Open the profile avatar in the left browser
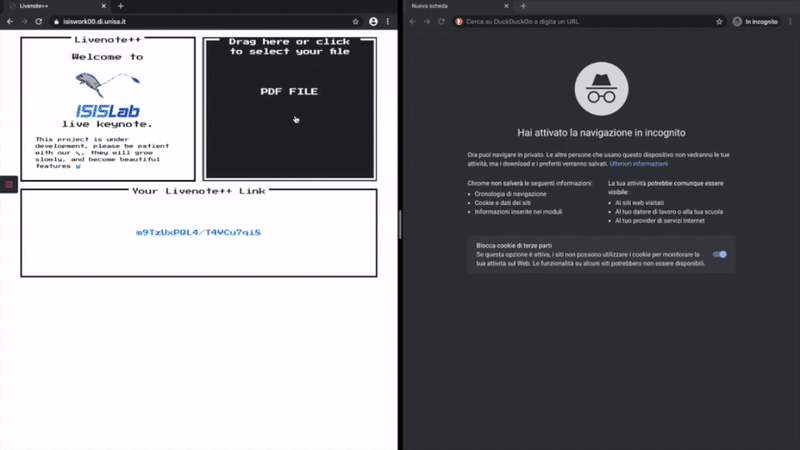800x450 pixels. (373, 21)
